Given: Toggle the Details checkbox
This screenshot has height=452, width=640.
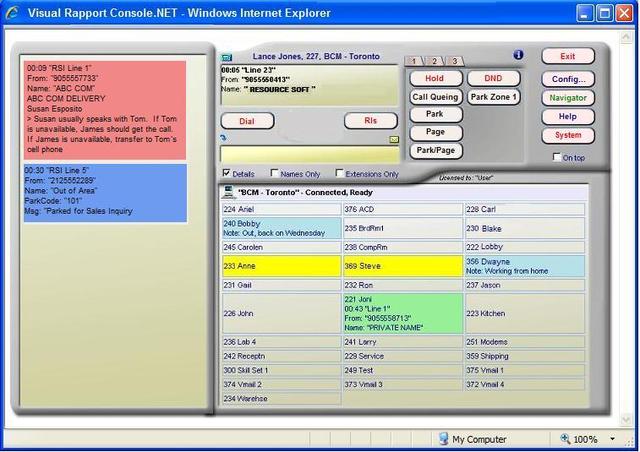Looking at the screenshot, I should point(226,173).
